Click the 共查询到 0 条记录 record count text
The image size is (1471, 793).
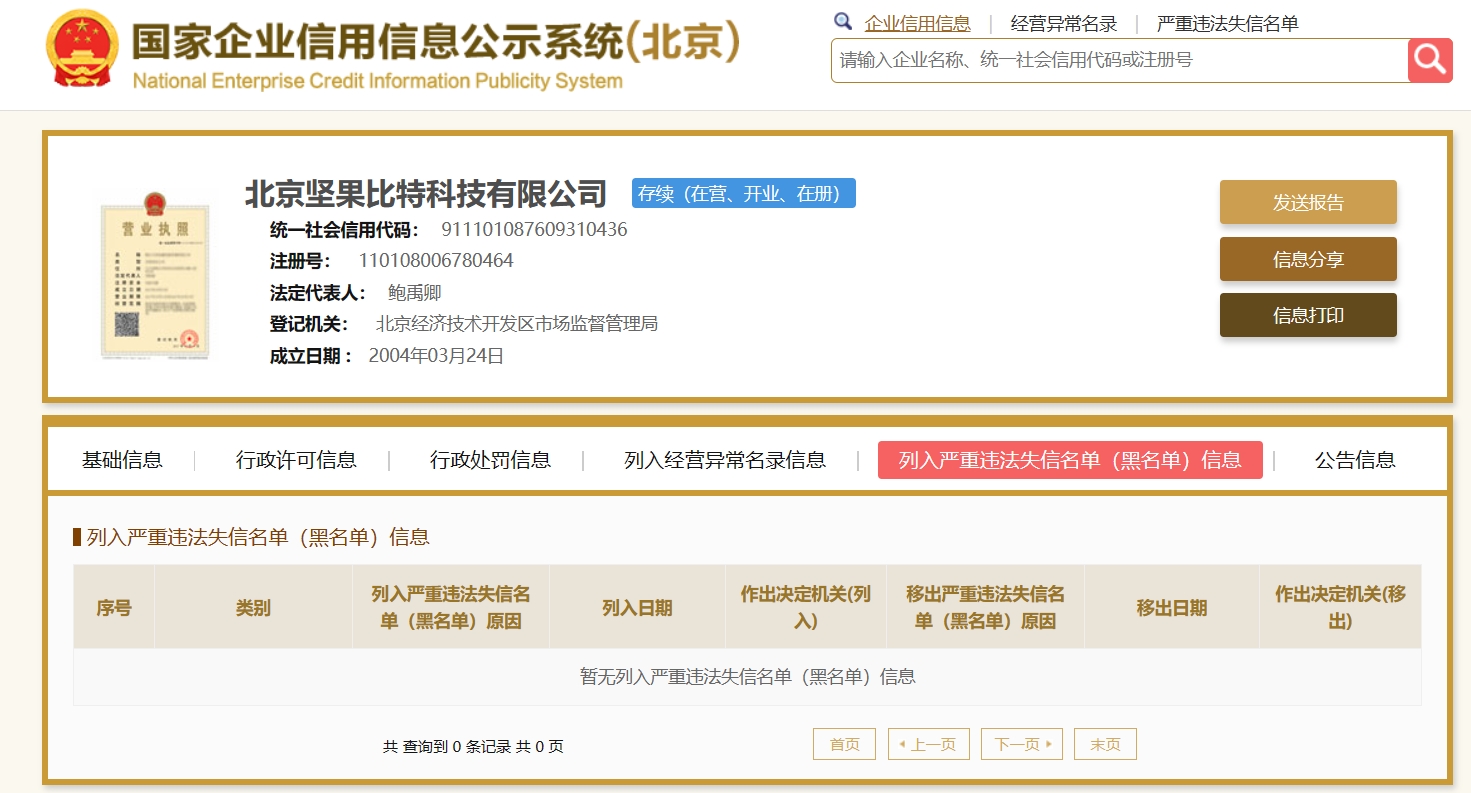pyautogui.click(x=473, y=747)
